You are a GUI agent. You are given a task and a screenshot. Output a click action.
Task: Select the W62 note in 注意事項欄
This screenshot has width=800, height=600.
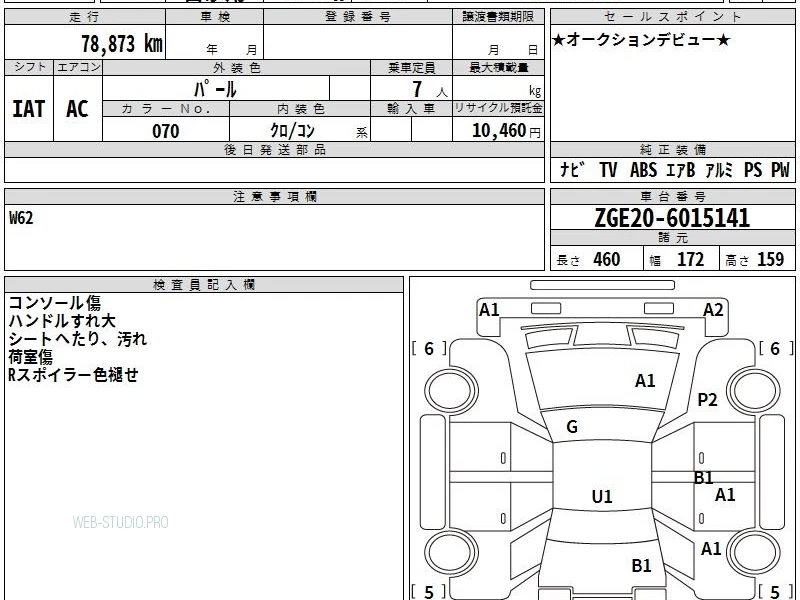pos(21,218)
